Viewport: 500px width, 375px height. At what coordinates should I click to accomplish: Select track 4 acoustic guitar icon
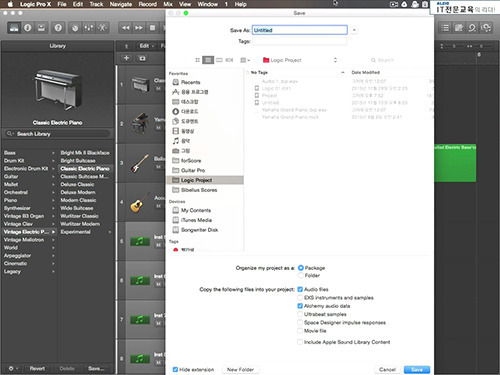139,202
